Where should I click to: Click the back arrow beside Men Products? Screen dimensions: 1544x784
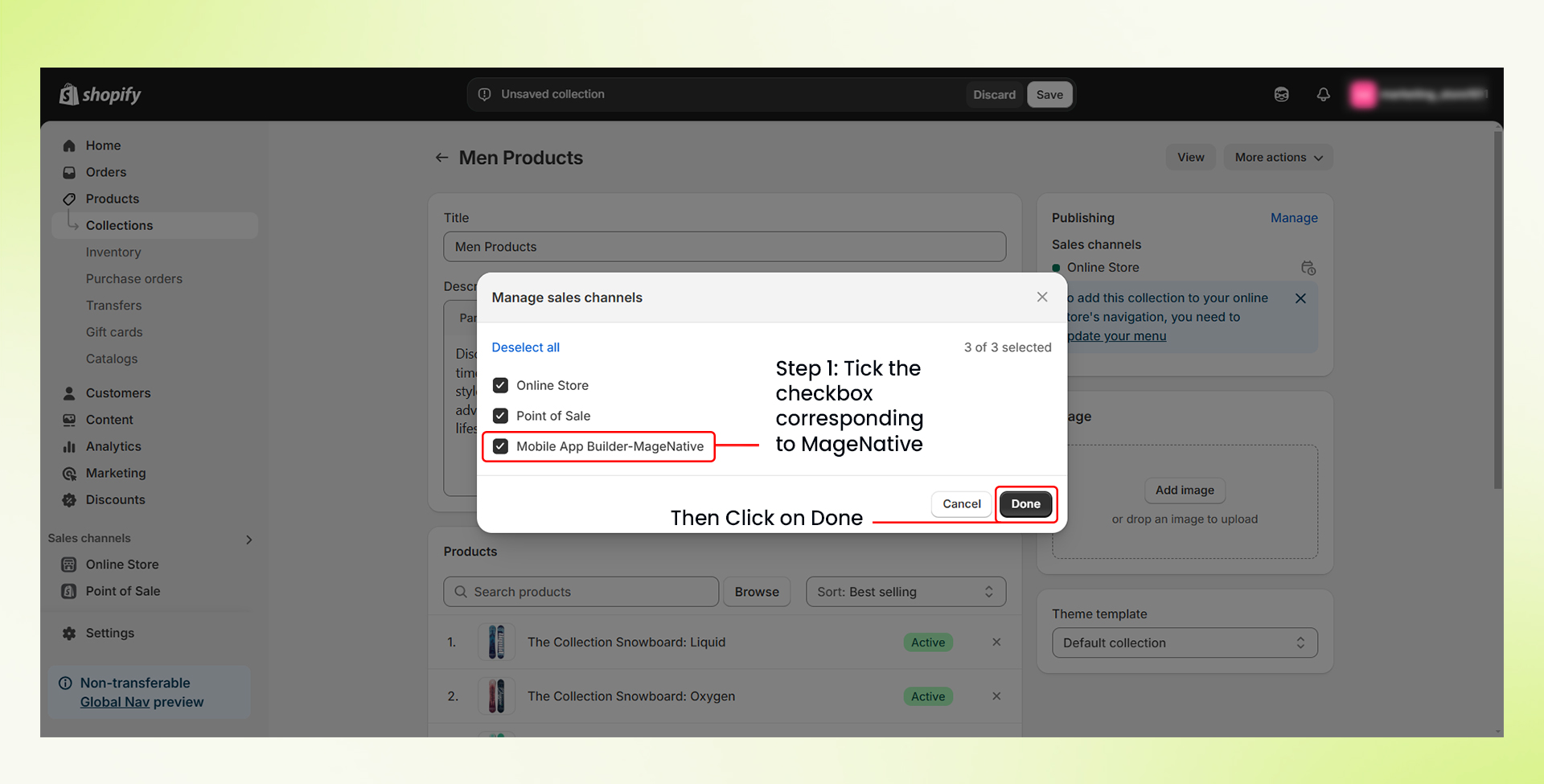441,158
